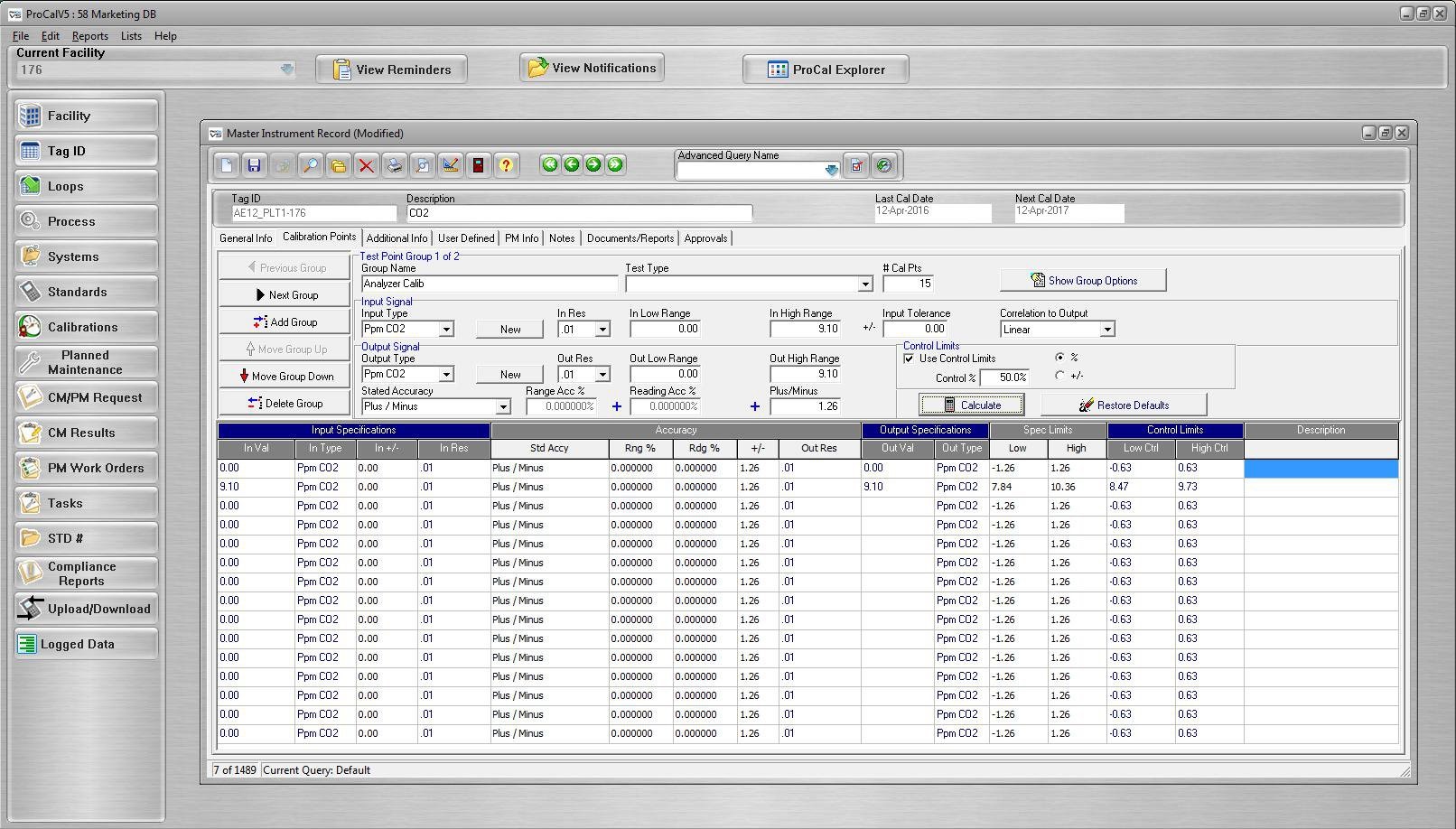The width and height of the screenshot is (1456, 829).
Task: Click inside the Control % value field
Action: coord(1005,377)
